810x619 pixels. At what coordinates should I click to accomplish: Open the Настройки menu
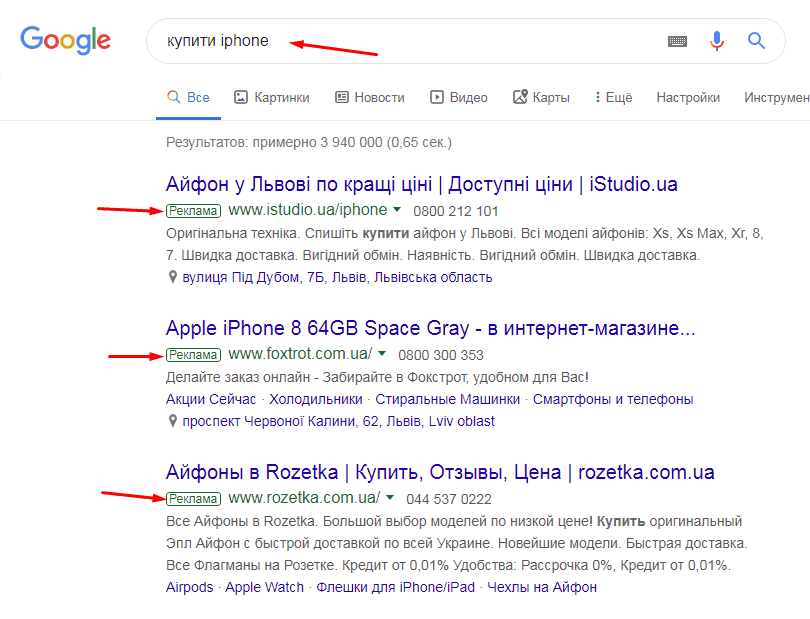(x=687, y=97)
